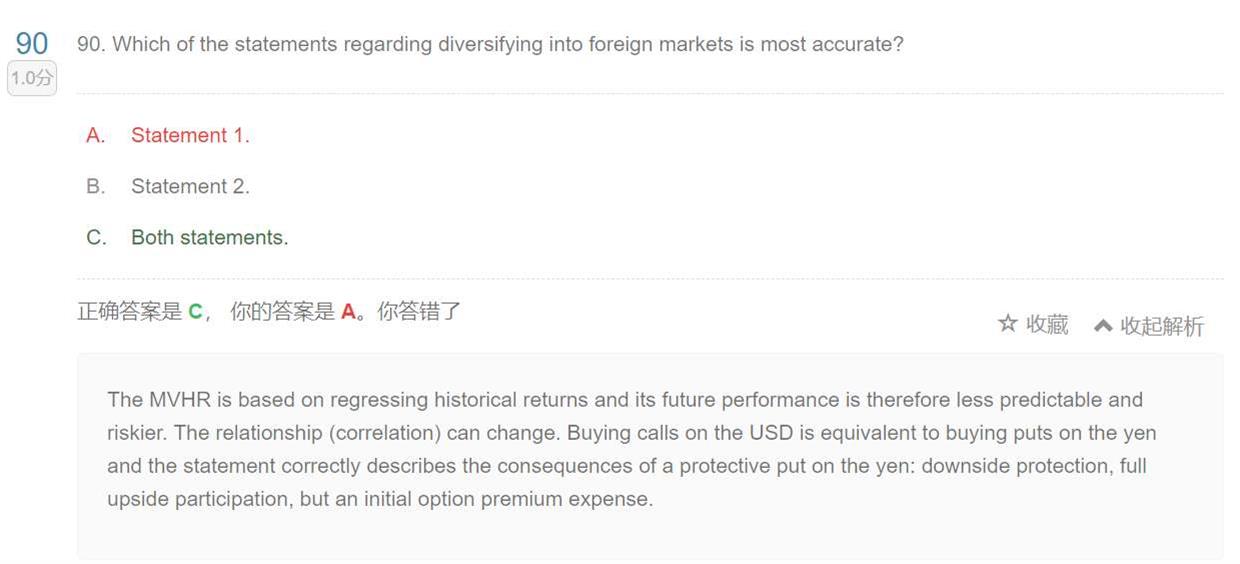The image size is (1240, 564).
Task: Click the question text about foreign markets
Action: pyautogui.click(x=490, y=45)
